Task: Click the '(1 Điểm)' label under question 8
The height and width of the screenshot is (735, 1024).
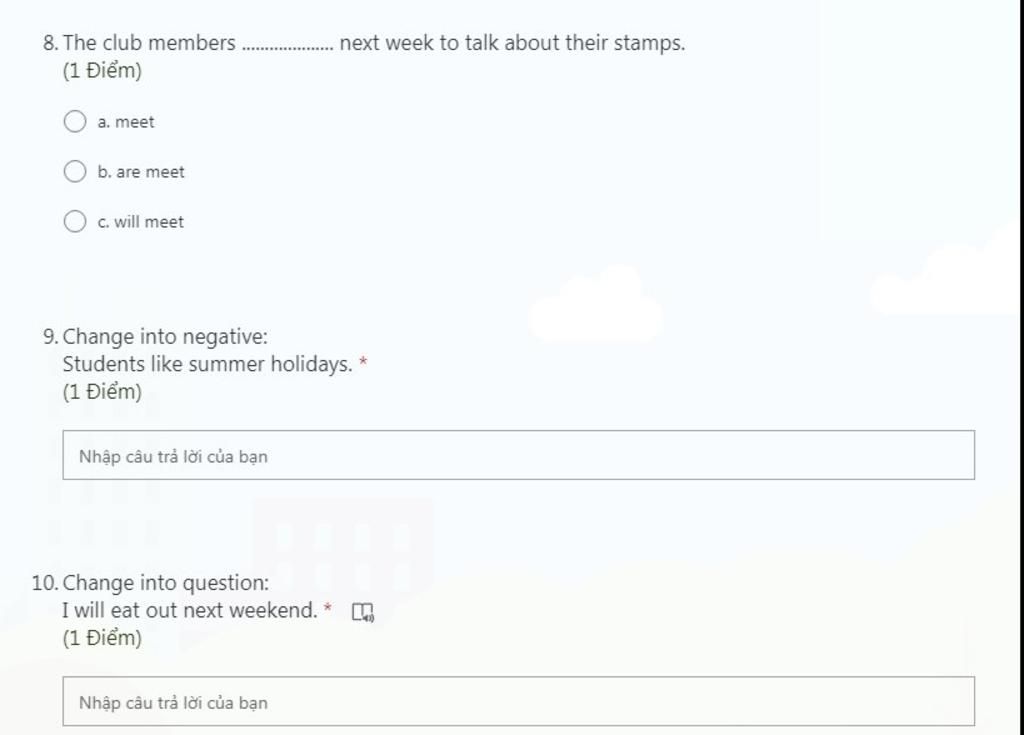Action: (102, 71)
